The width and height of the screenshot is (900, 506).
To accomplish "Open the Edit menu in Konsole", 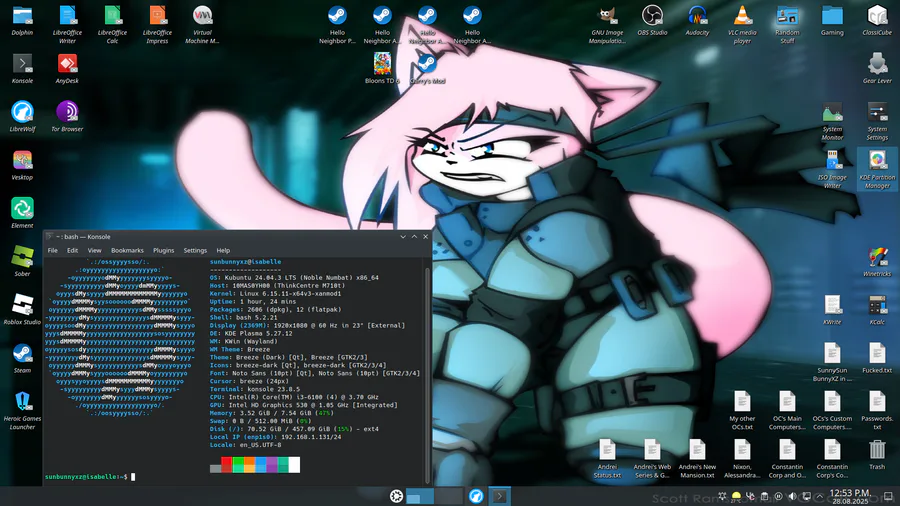I will [x=72, y=250].
